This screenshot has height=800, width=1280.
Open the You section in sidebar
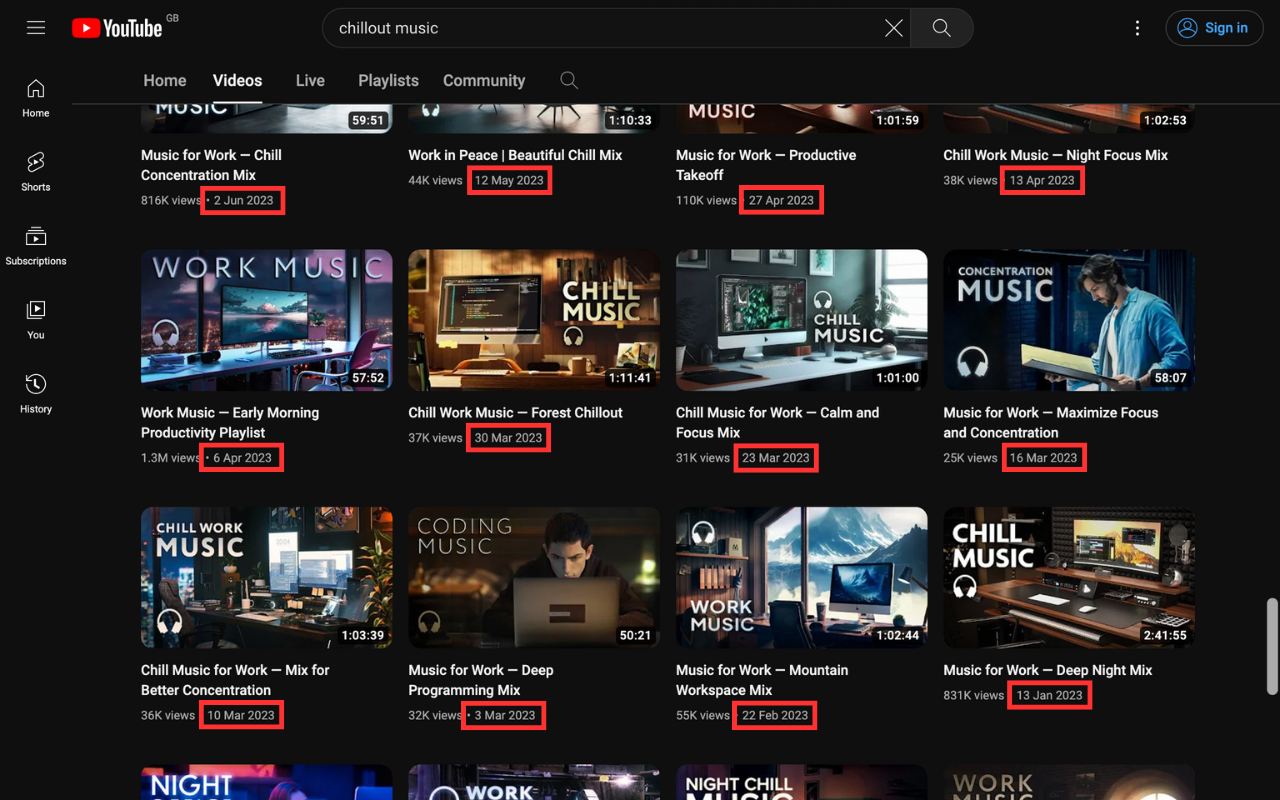[x=36, y=320]
